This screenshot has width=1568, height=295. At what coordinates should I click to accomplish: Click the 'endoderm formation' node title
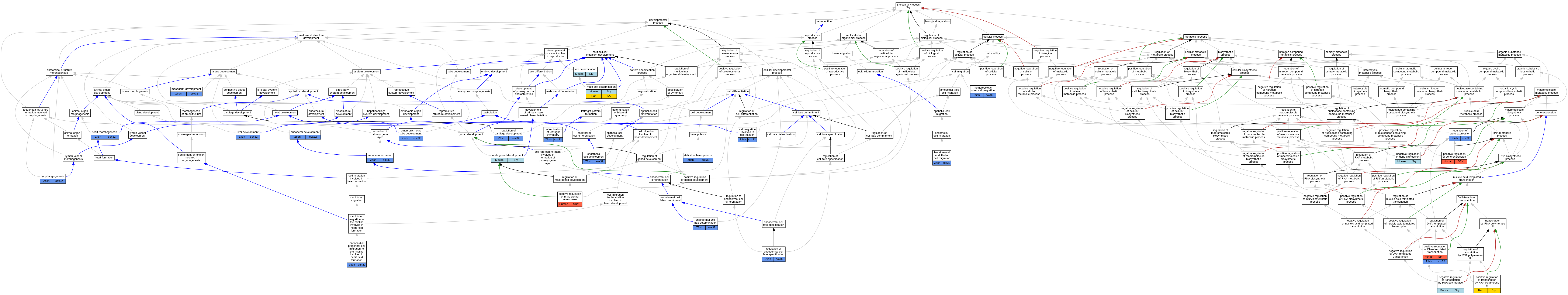tap(380, 155)
